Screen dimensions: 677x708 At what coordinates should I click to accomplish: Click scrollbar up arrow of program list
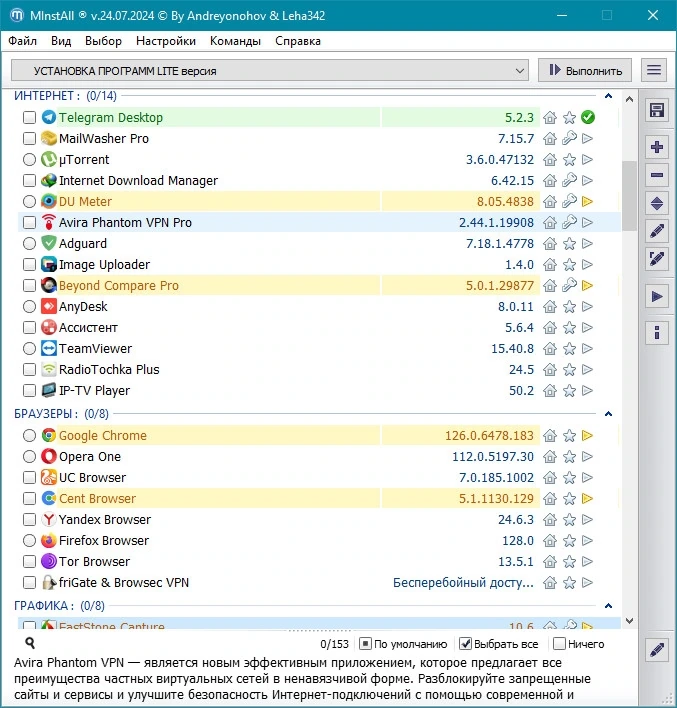tap(629, 99)
